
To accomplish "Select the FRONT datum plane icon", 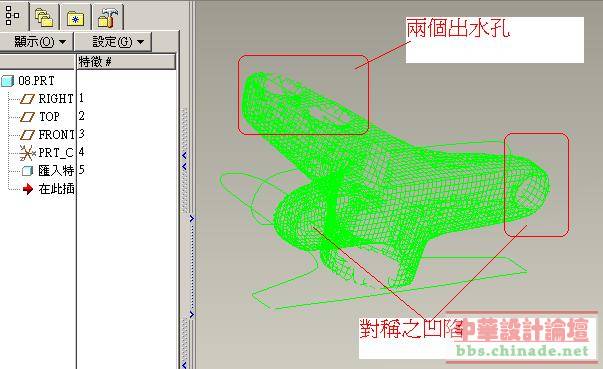I will click(27, 135).
